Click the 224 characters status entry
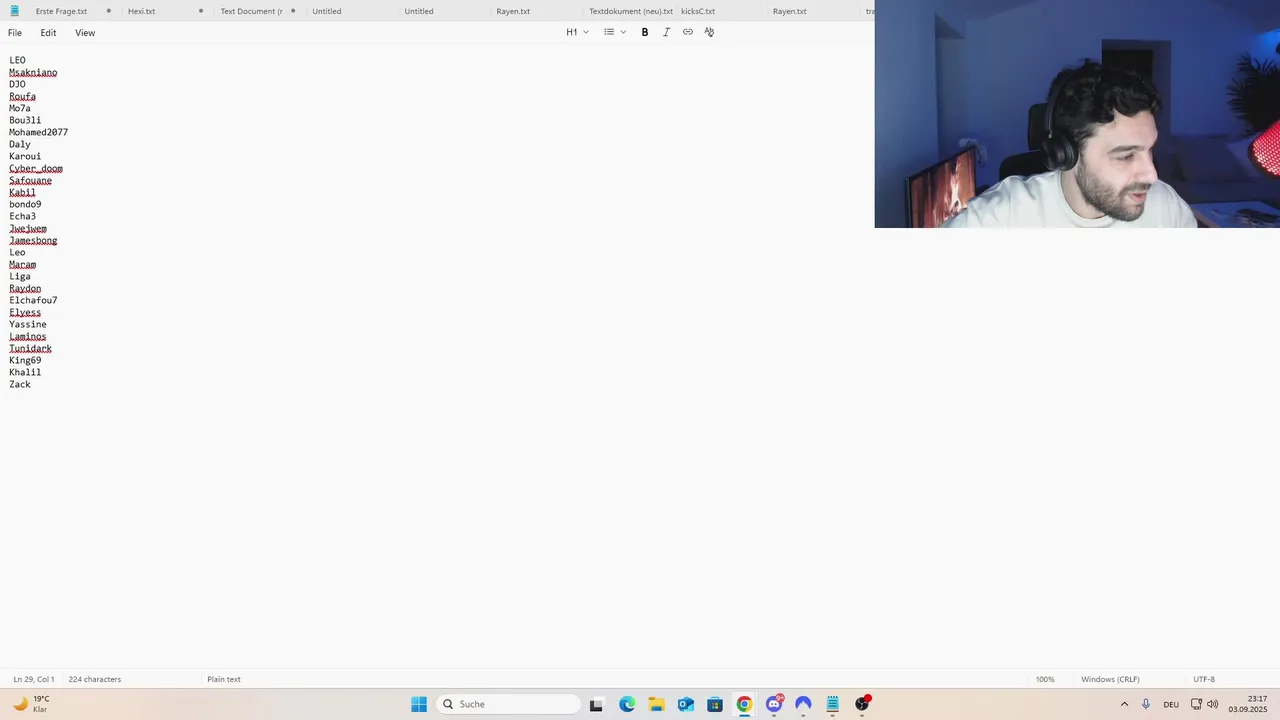 tap(95, 679)
